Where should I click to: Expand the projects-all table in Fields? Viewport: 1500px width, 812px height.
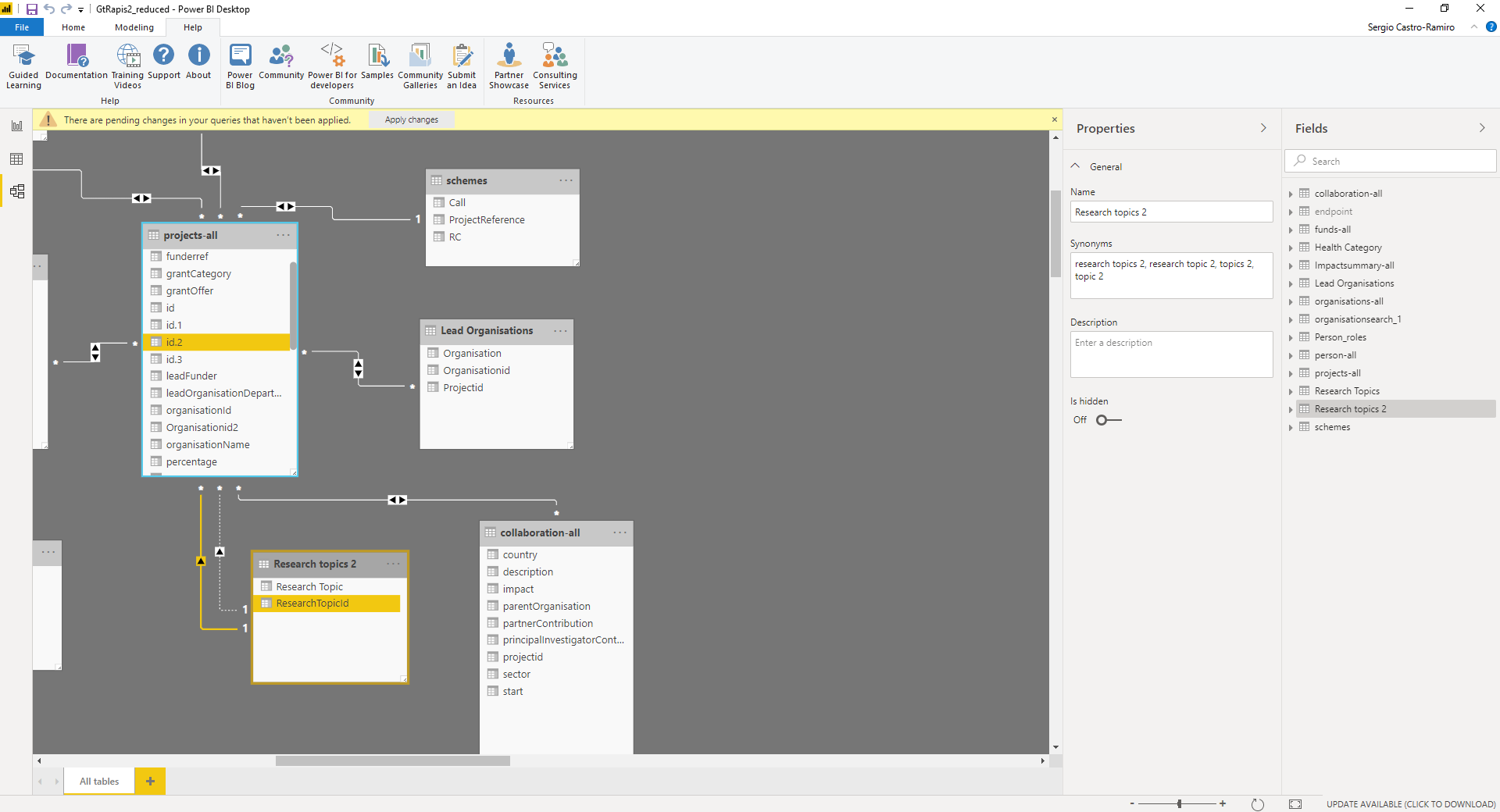(1291, 373)
